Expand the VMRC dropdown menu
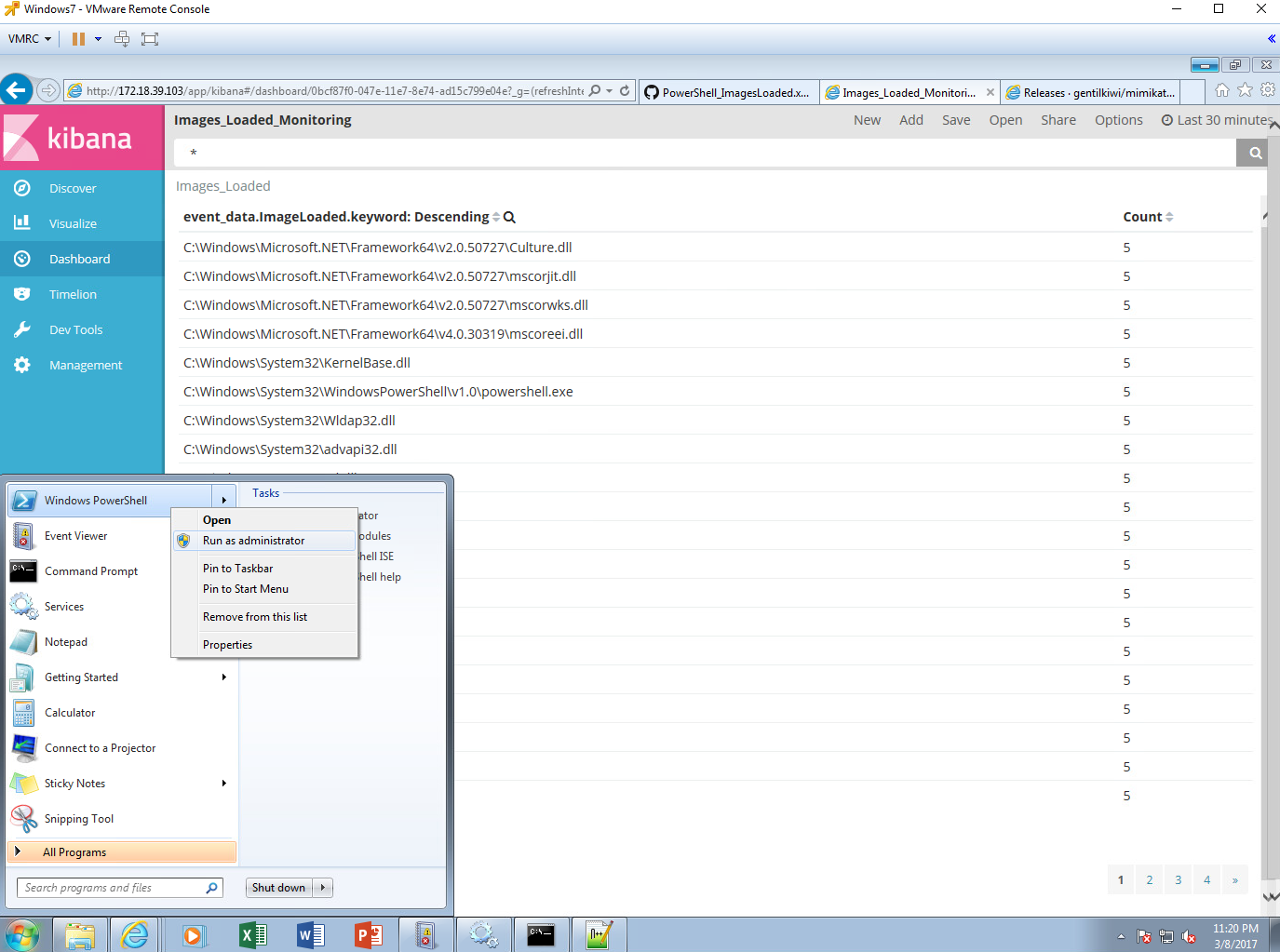The image size is (1280, 952). click(30, 39)
